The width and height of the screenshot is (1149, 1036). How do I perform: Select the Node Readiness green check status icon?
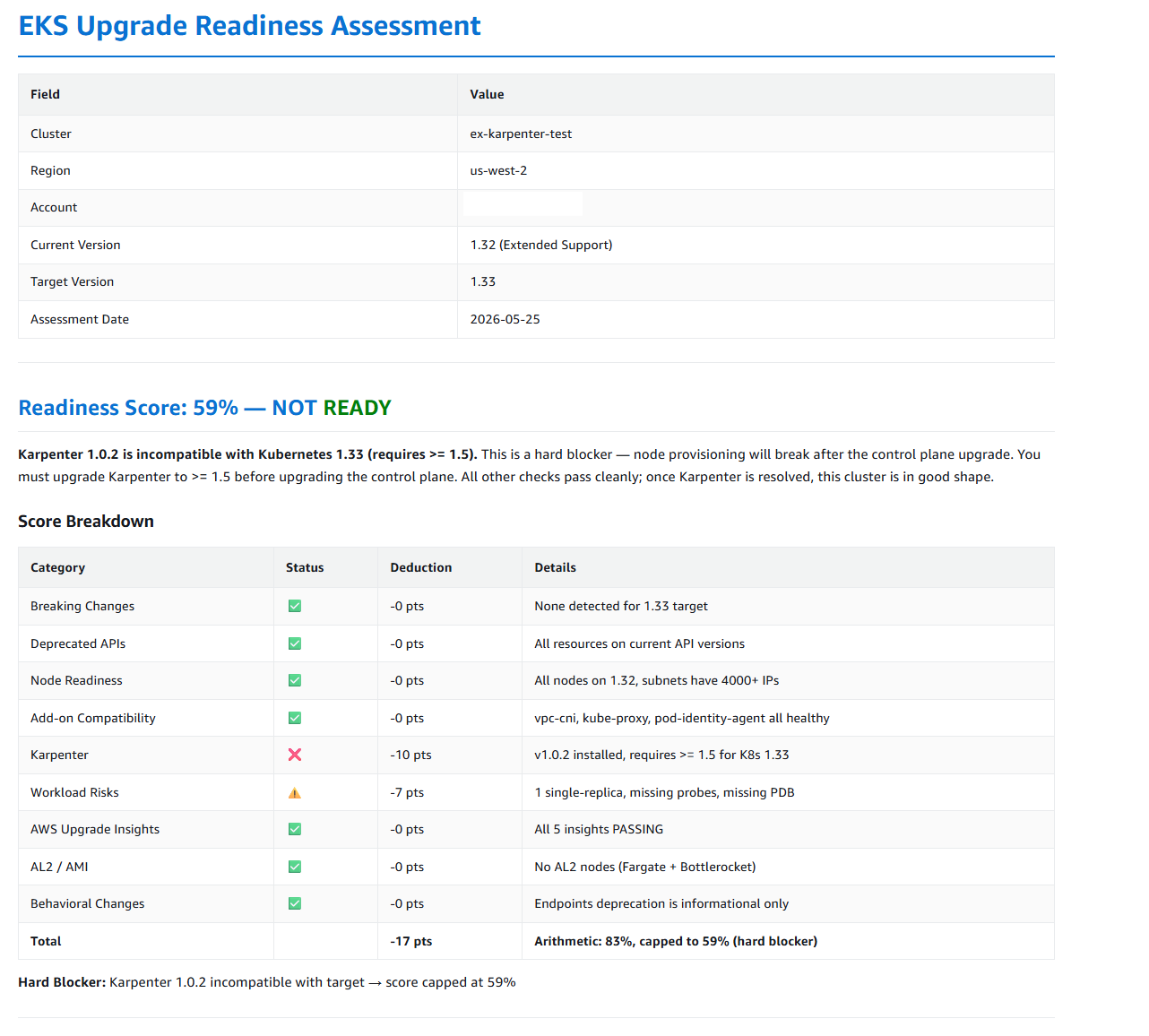(x=295, y=681)
